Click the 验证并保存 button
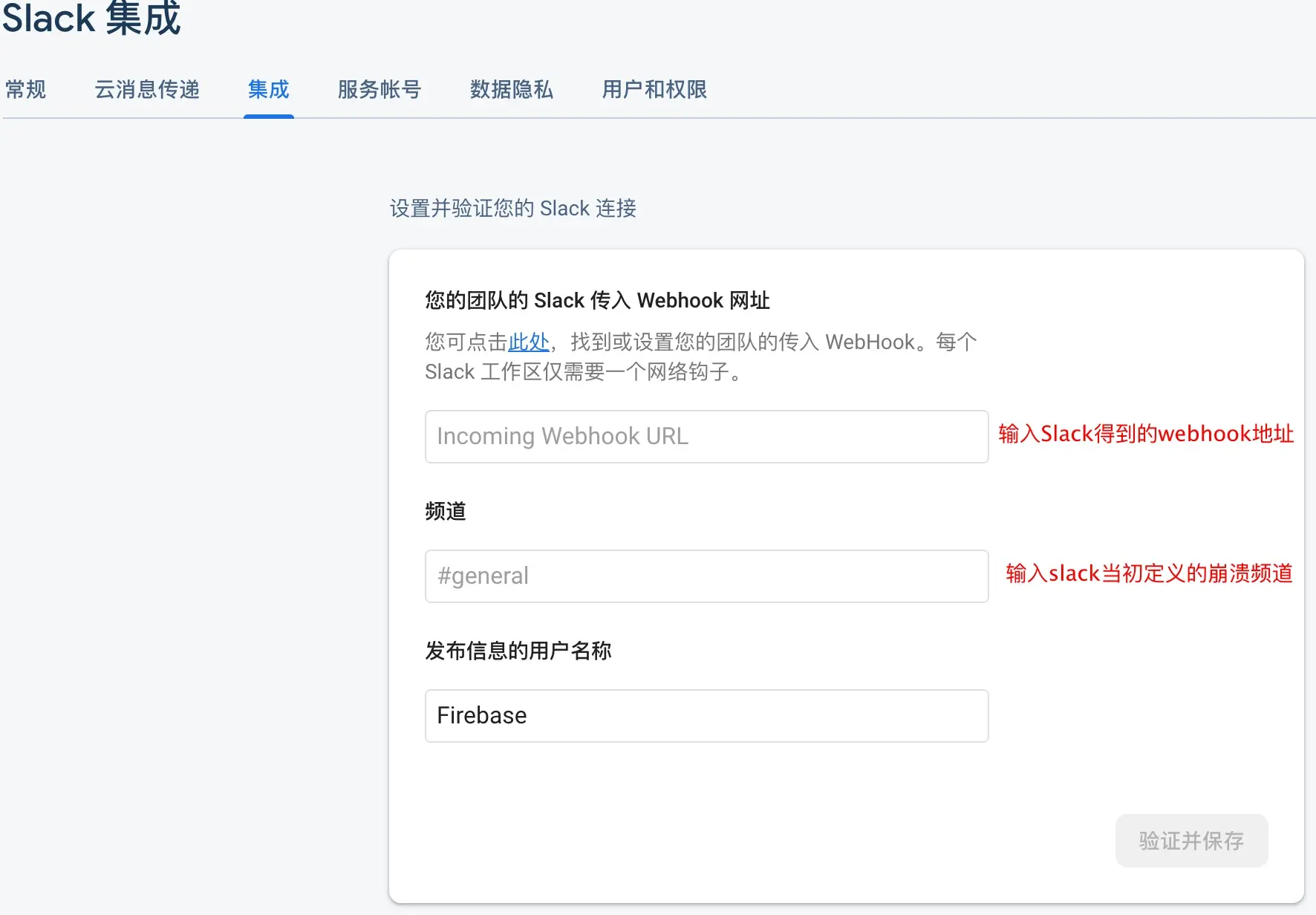This screenshot has height=915, width=1316. 1192,841
